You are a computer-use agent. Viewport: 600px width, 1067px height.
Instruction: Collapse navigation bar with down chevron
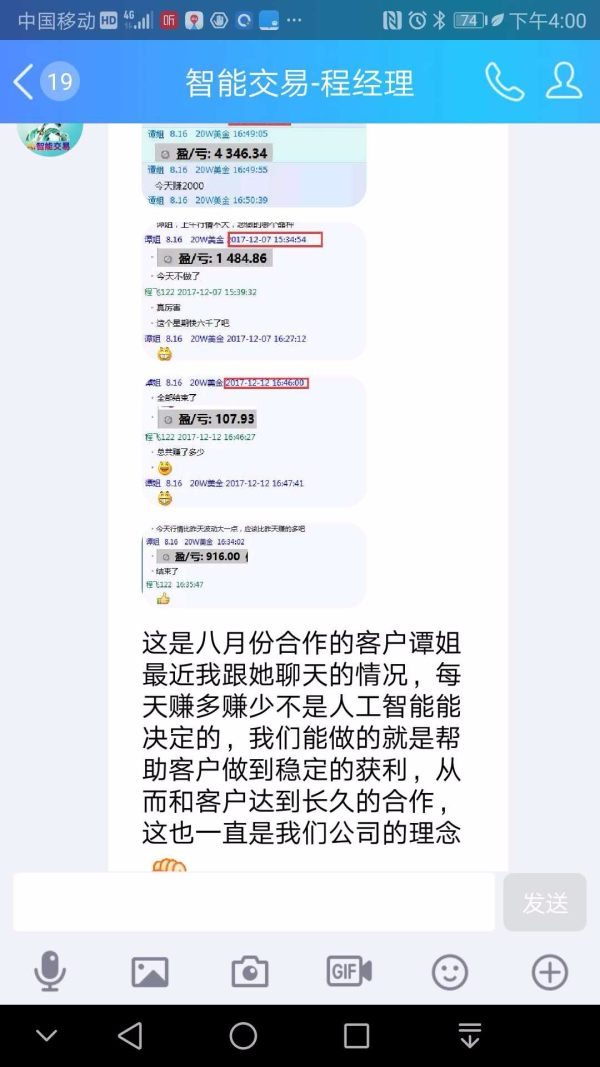[x=46, y=1036]
